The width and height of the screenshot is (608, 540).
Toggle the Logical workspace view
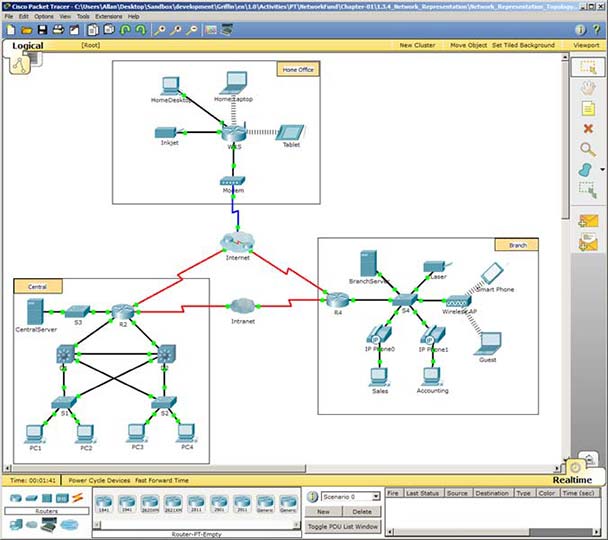pyautogui.click(x=28, y=45)
